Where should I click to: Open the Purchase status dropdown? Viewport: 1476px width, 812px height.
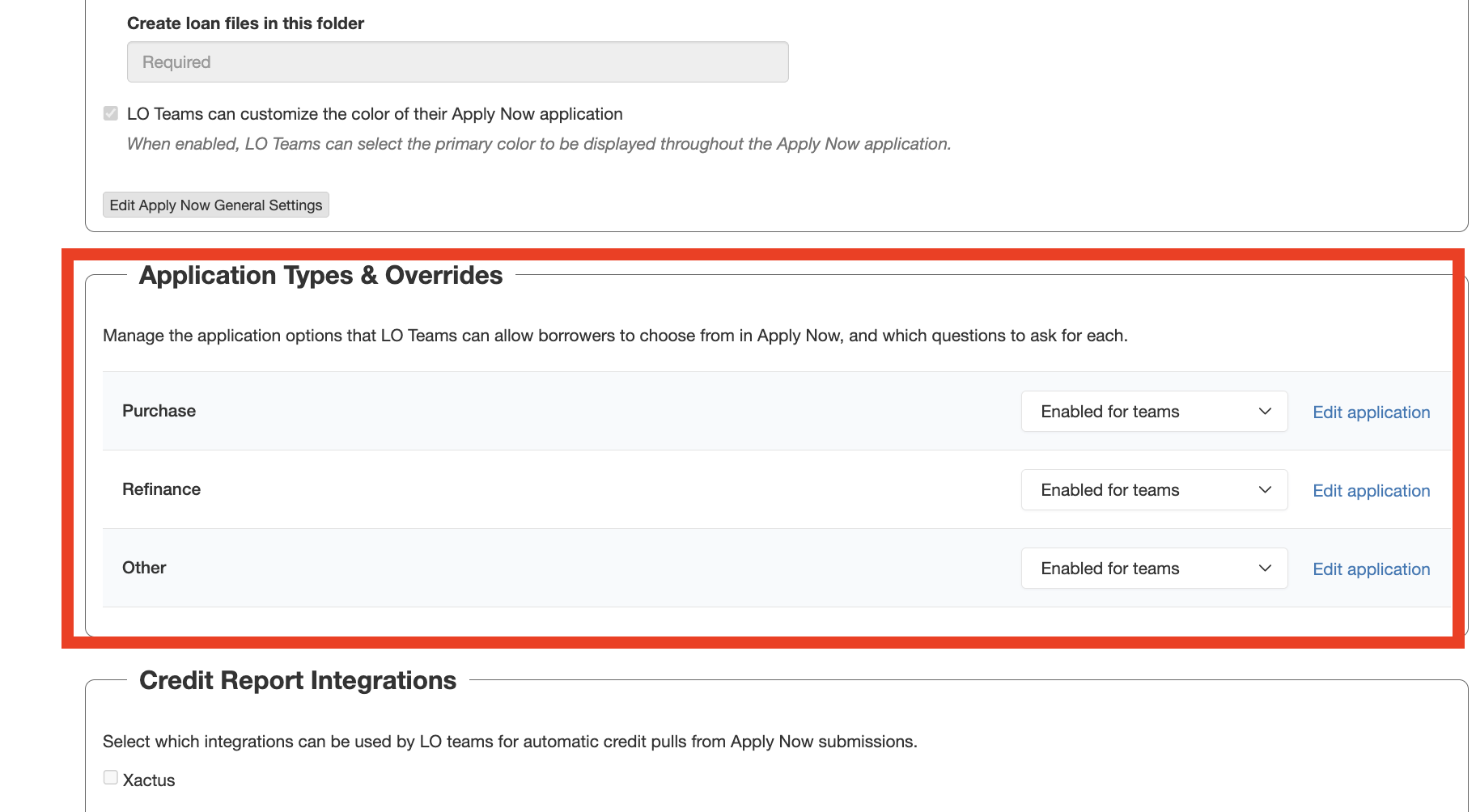[x=1154, y=412]
